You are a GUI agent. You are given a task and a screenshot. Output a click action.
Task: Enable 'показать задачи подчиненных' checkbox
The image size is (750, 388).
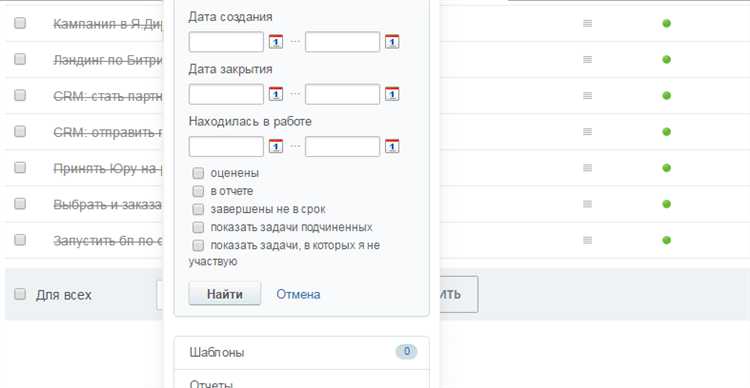[x=198, y=227]
